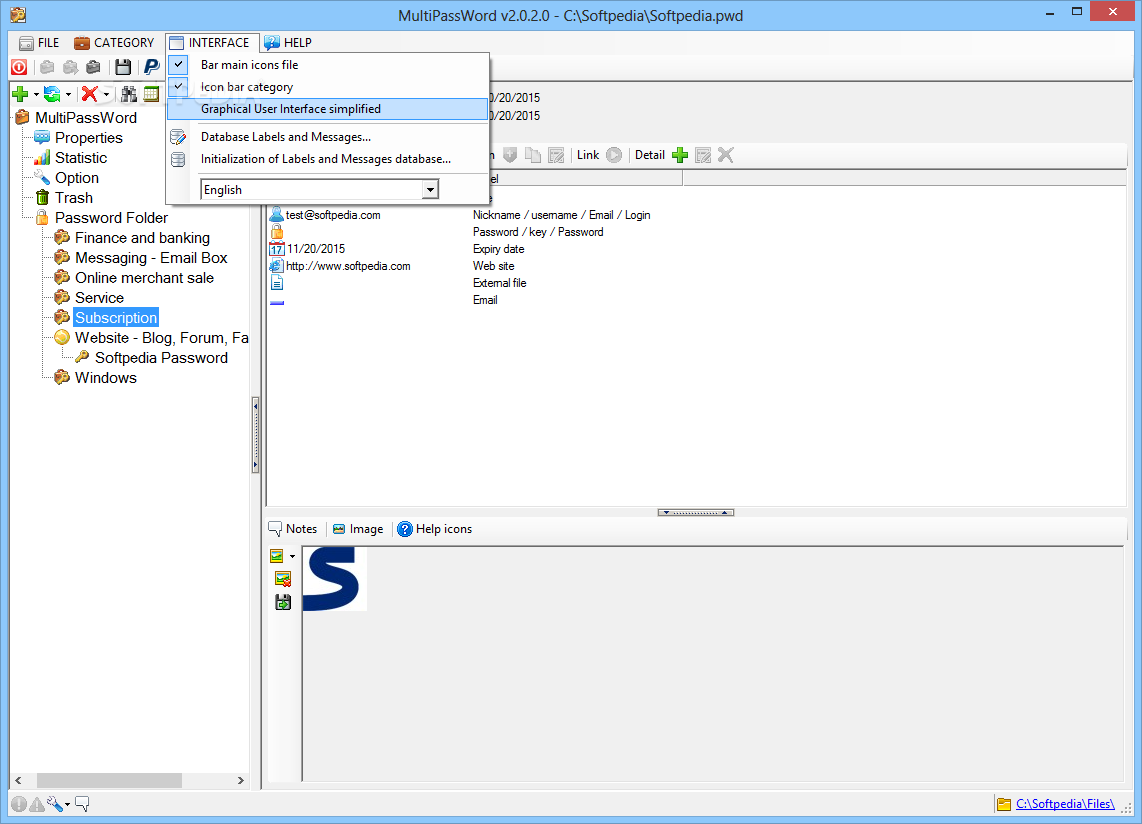Open dropdown arrow next to refresh icon
Viewport: 1142px width, 824px height.
[x=68, y=95]
